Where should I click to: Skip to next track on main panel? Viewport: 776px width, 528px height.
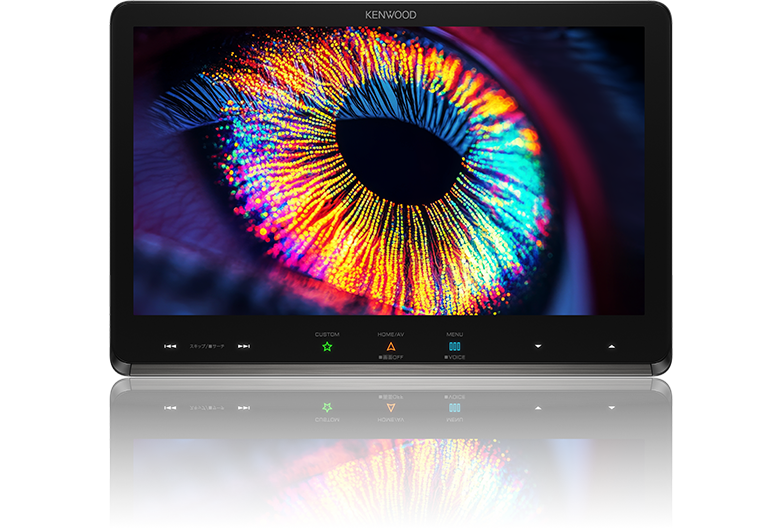pos(243,347)
